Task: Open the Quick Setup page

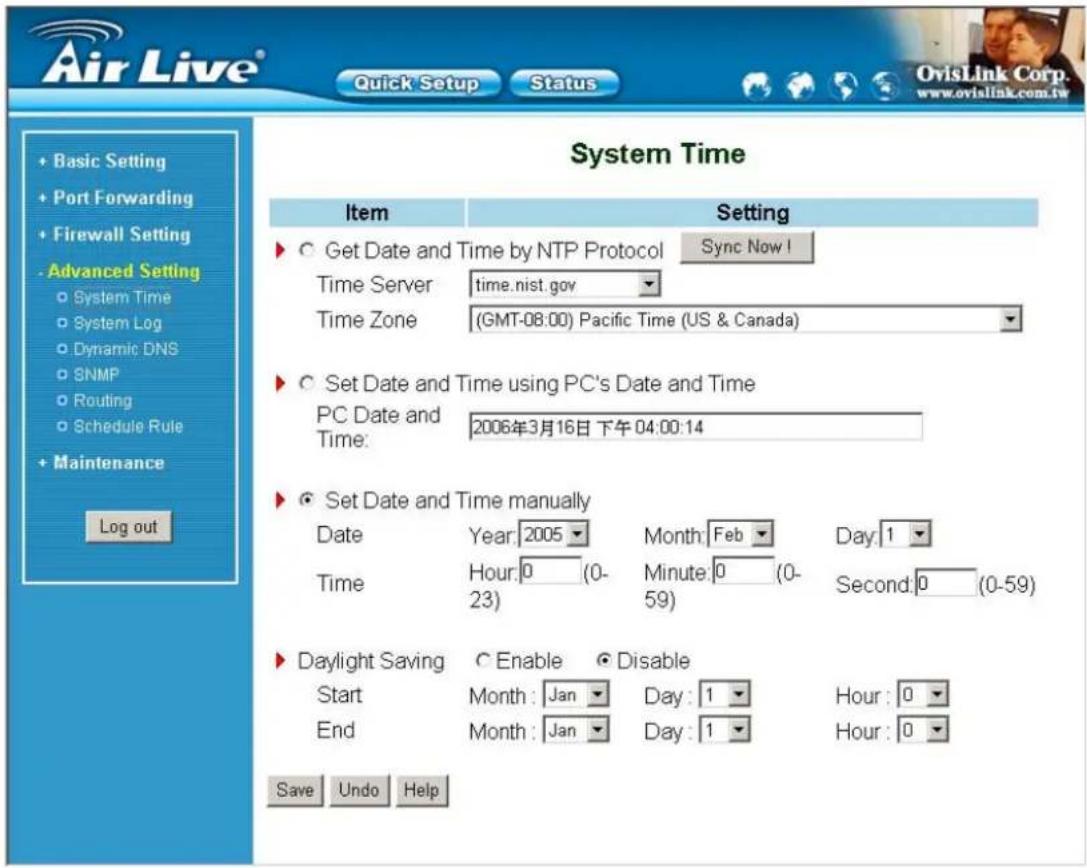Action: [417, 84]
